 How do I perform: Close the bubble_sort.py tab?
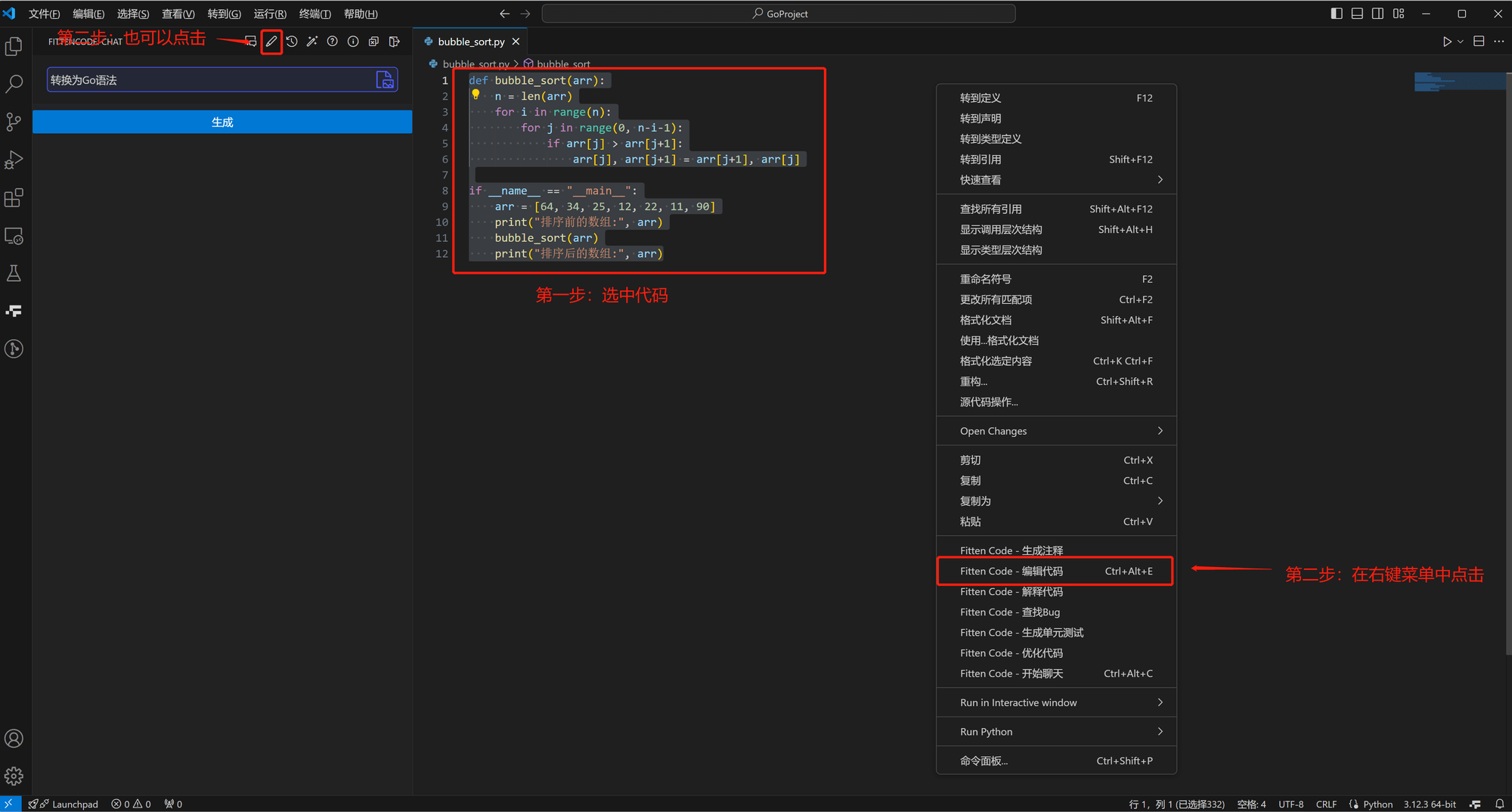pos(516,42)
